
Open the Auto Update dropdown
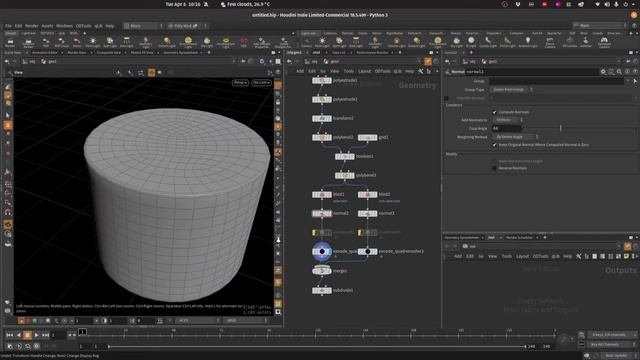pos(619,356)
